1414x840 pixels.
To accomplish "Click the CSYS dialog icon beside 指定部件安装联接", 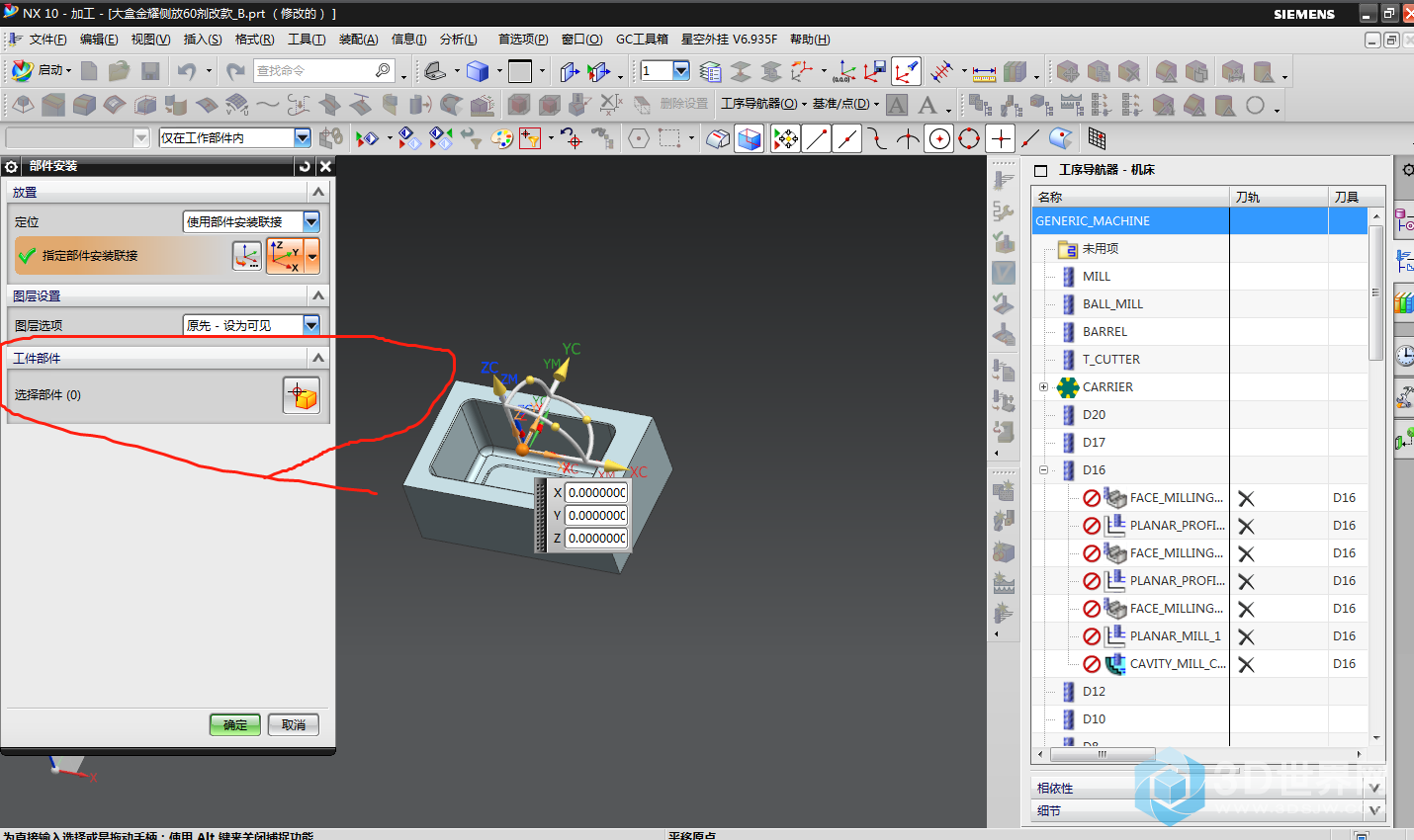I will coord(247,256).
